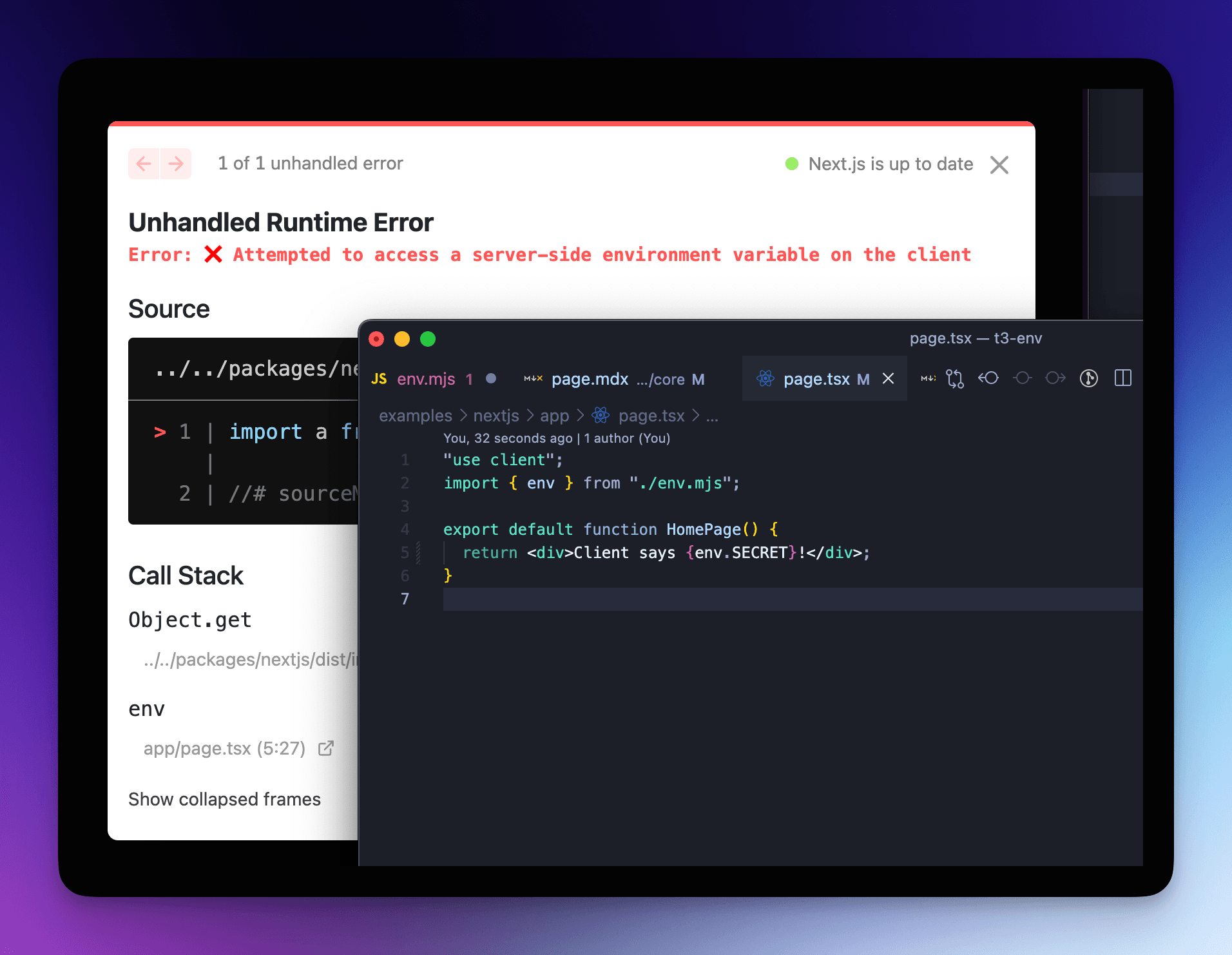Click env.SECRET in the return statement
This screenshot has height=955, width=1232.
pos(741,553)
